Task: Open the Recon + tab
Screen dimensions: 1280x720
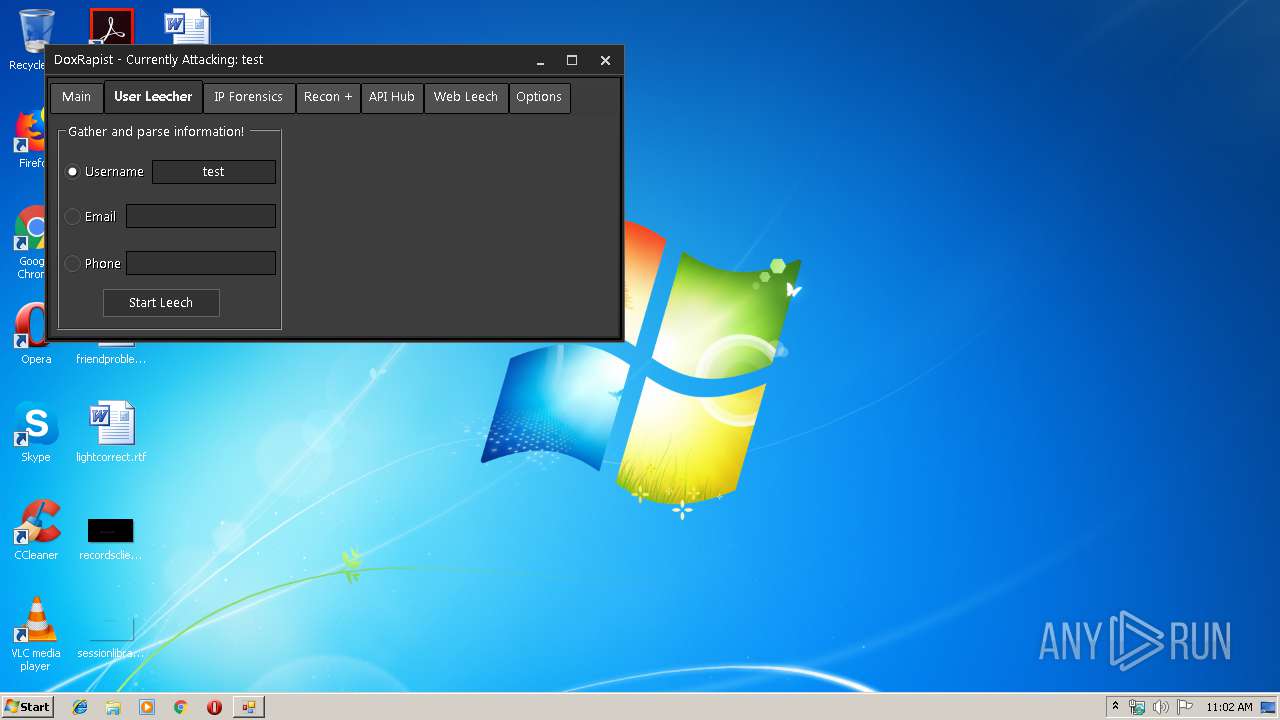Action: click(328, 97)
